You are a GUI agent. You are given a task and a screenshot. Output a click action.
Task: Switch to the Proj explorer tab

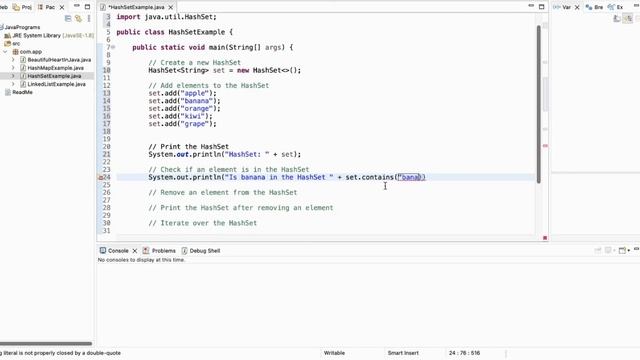22,7
